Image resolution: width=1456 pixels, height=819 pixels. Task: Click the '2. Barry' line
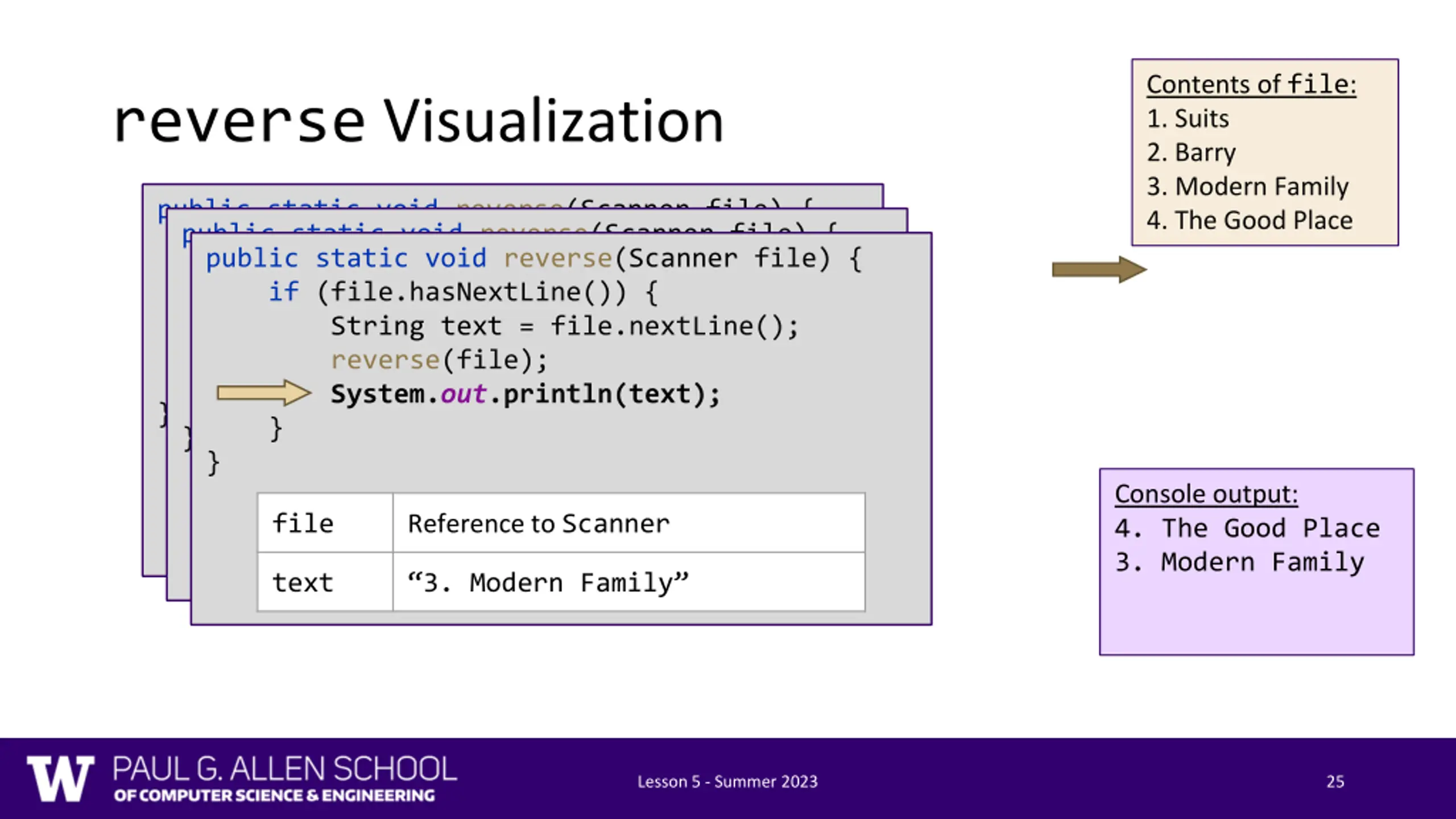[1191, 152]
